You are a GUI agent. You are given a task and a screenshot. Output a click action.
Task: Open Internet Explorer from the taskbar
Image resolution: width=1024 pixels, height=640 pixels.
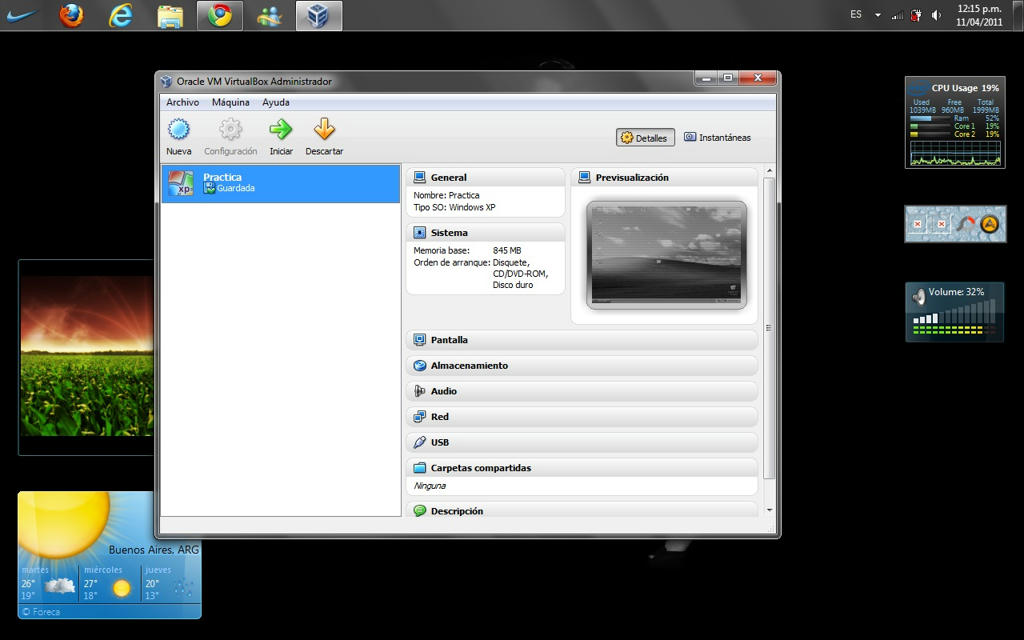coord(120,16)
